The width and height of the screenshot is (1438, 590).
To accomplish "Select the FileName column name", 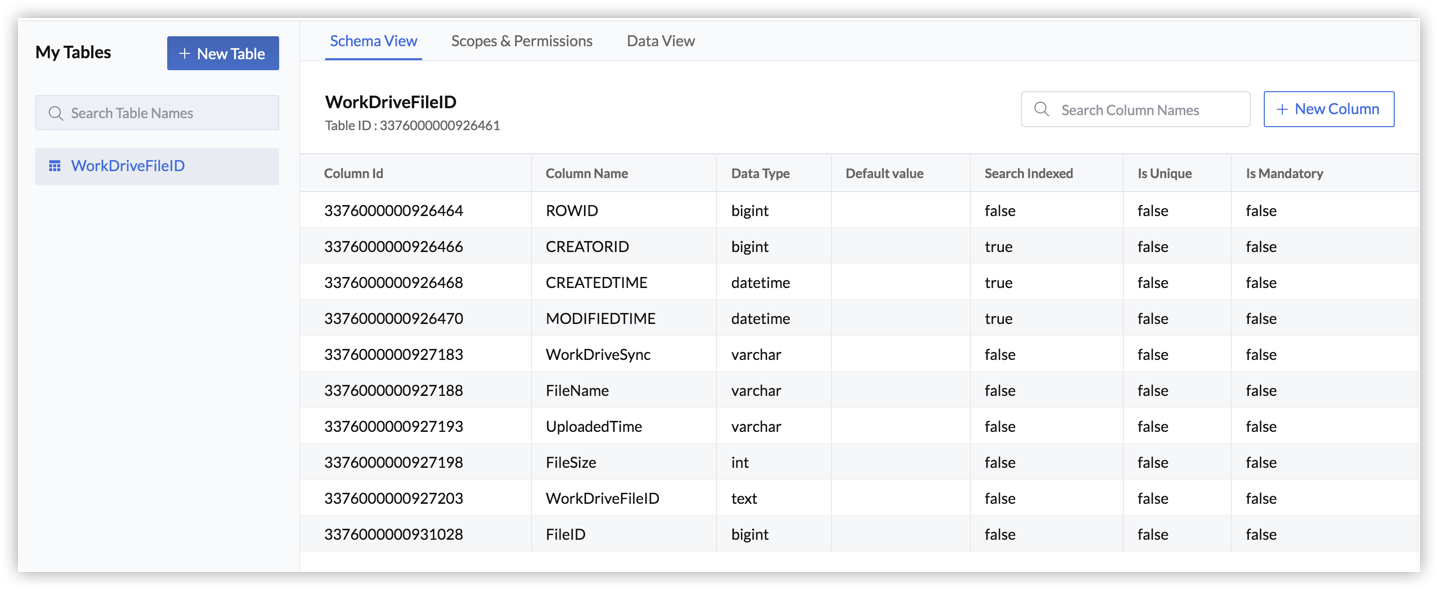I will [577, 390].
